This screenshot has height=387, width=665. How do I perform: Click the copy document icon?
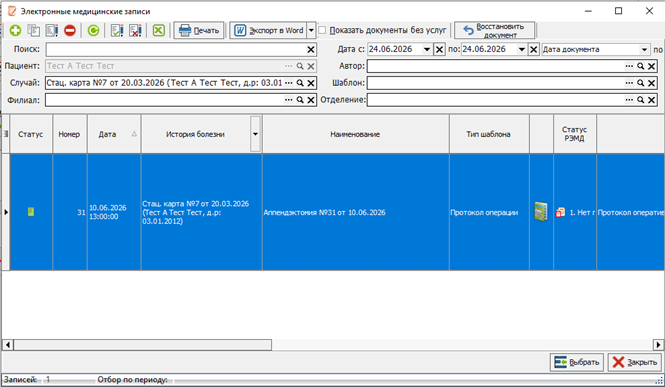point(34,31)
